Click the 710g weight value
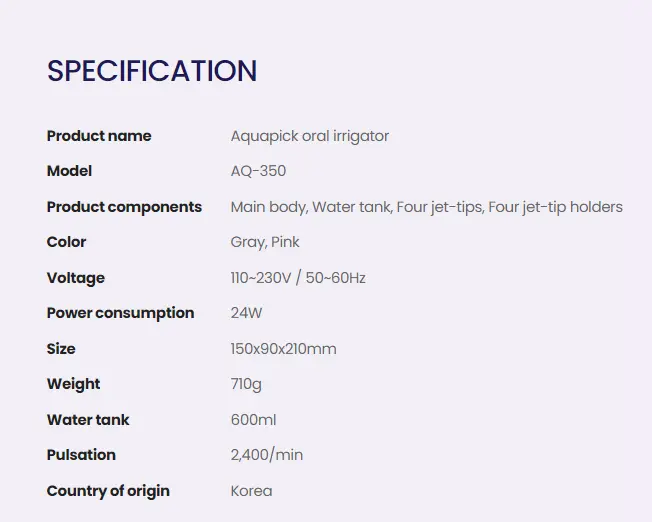This screenshot has height=522, width=652. (246, 384)
